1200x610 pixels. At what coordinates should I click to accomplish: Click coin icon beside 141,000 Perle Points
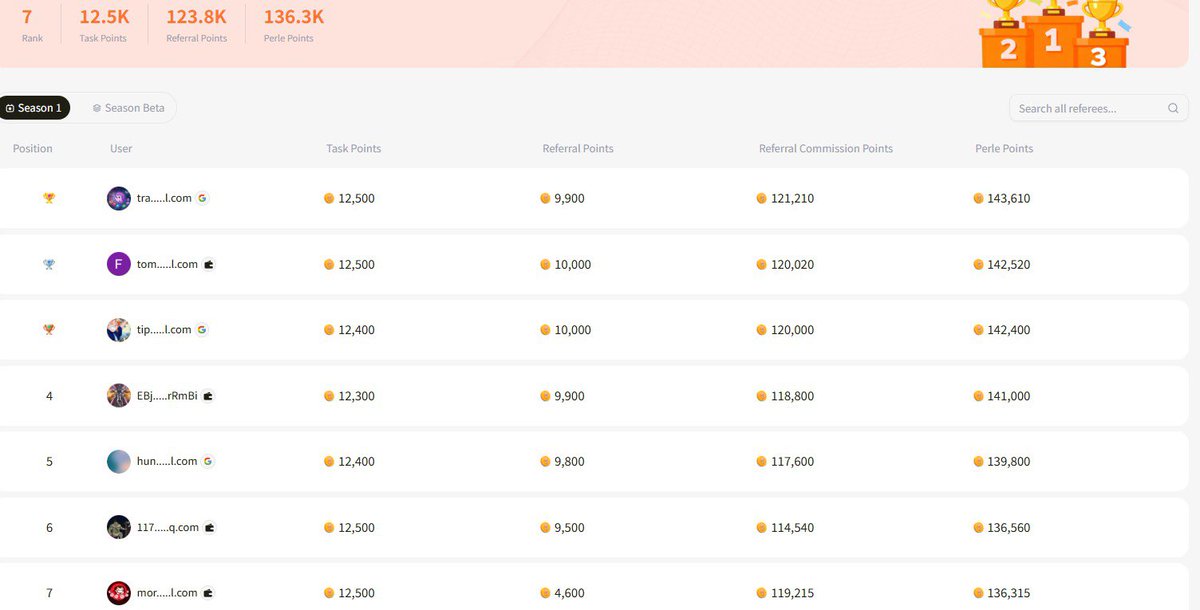coord(978,396)
